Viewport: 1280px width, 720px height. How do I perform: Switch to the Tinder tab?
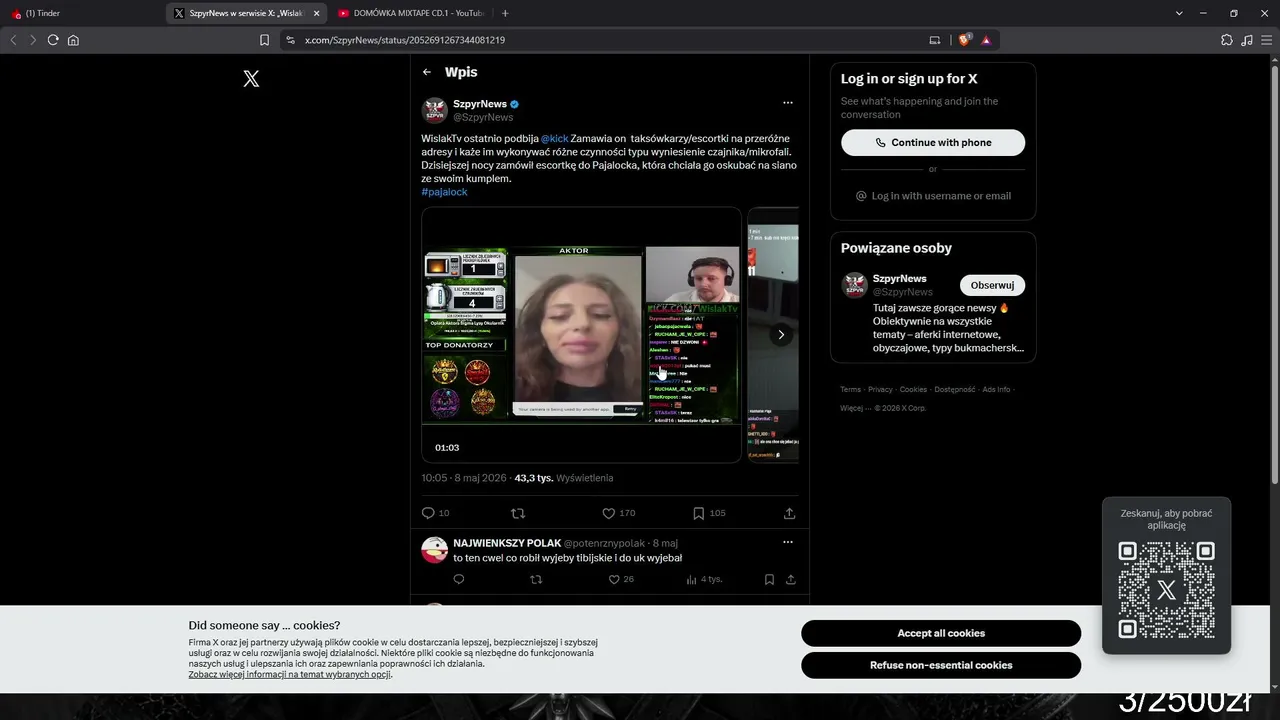(x=80, y=13)
